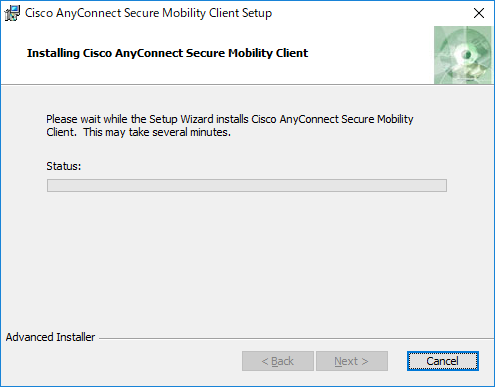495x387 pixels.
Task: Click the disabled Back button
Action: pos(278,361)
